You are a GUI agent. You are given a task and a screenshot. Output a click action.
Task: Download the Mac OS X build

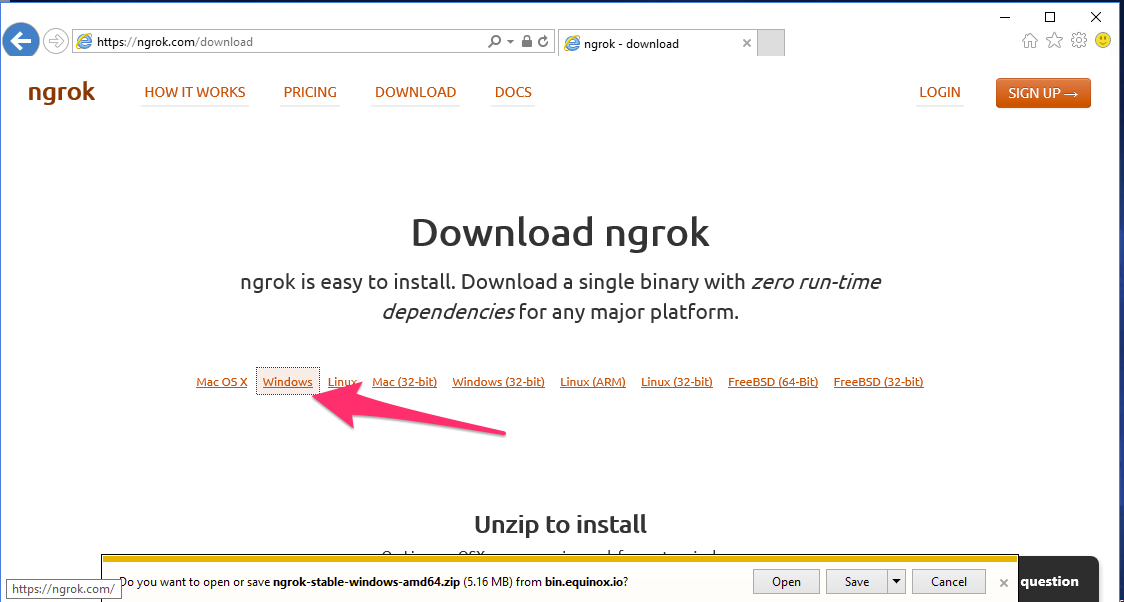pyautogui.click(x=222, y=382)
